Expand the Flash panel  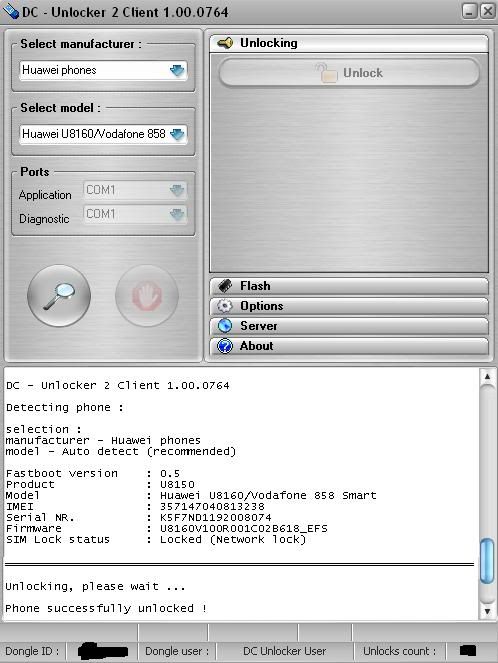349,286
